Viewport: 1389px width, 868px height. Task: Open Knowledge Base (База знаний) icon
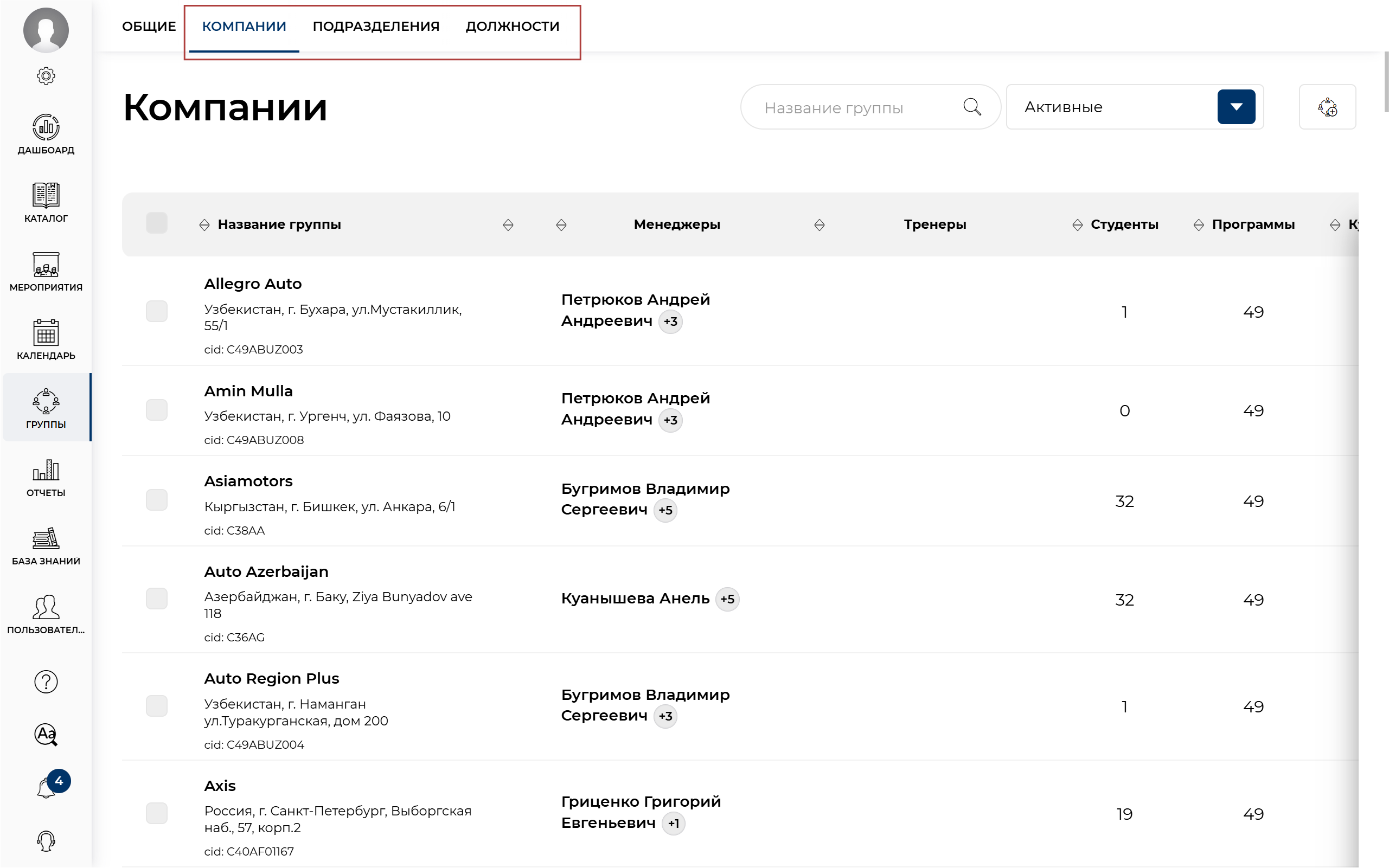(x=46, y=538)
